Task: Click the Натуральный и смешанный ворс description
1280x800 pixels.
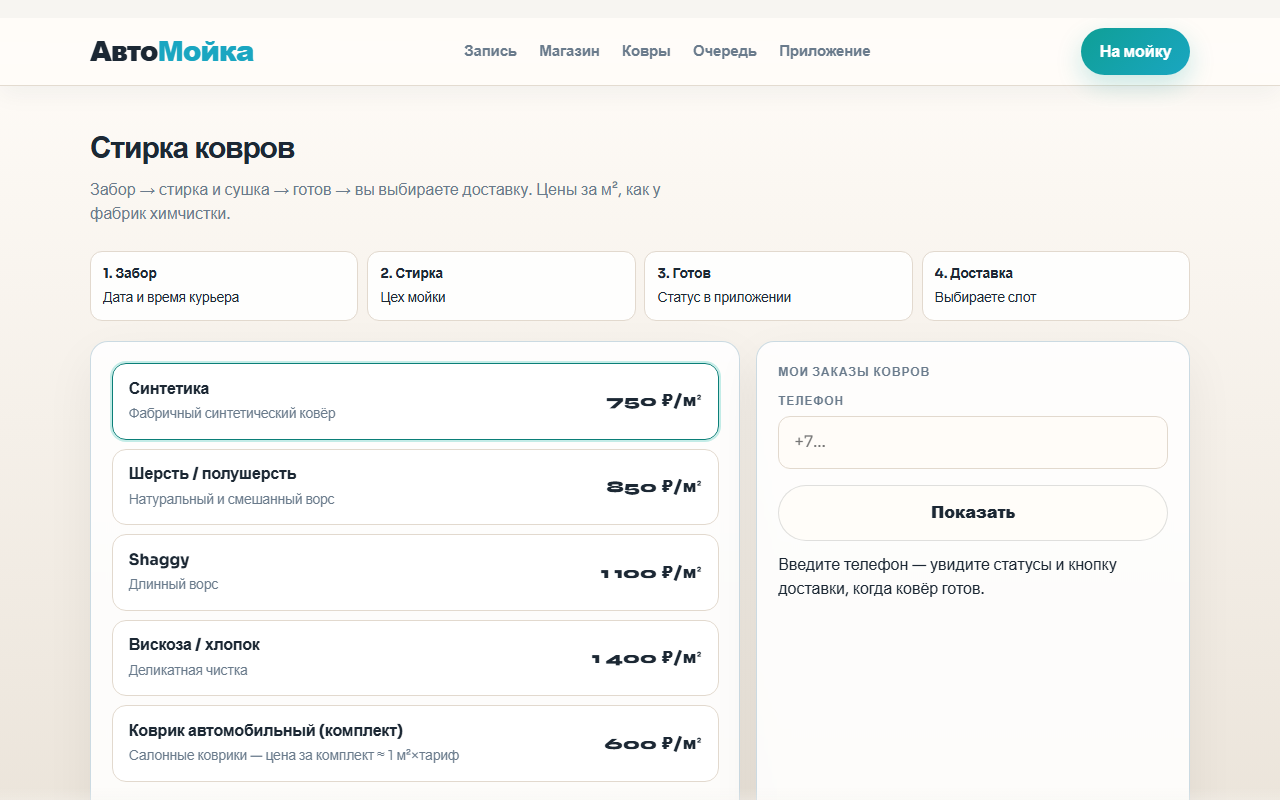Action: (232, 499)
